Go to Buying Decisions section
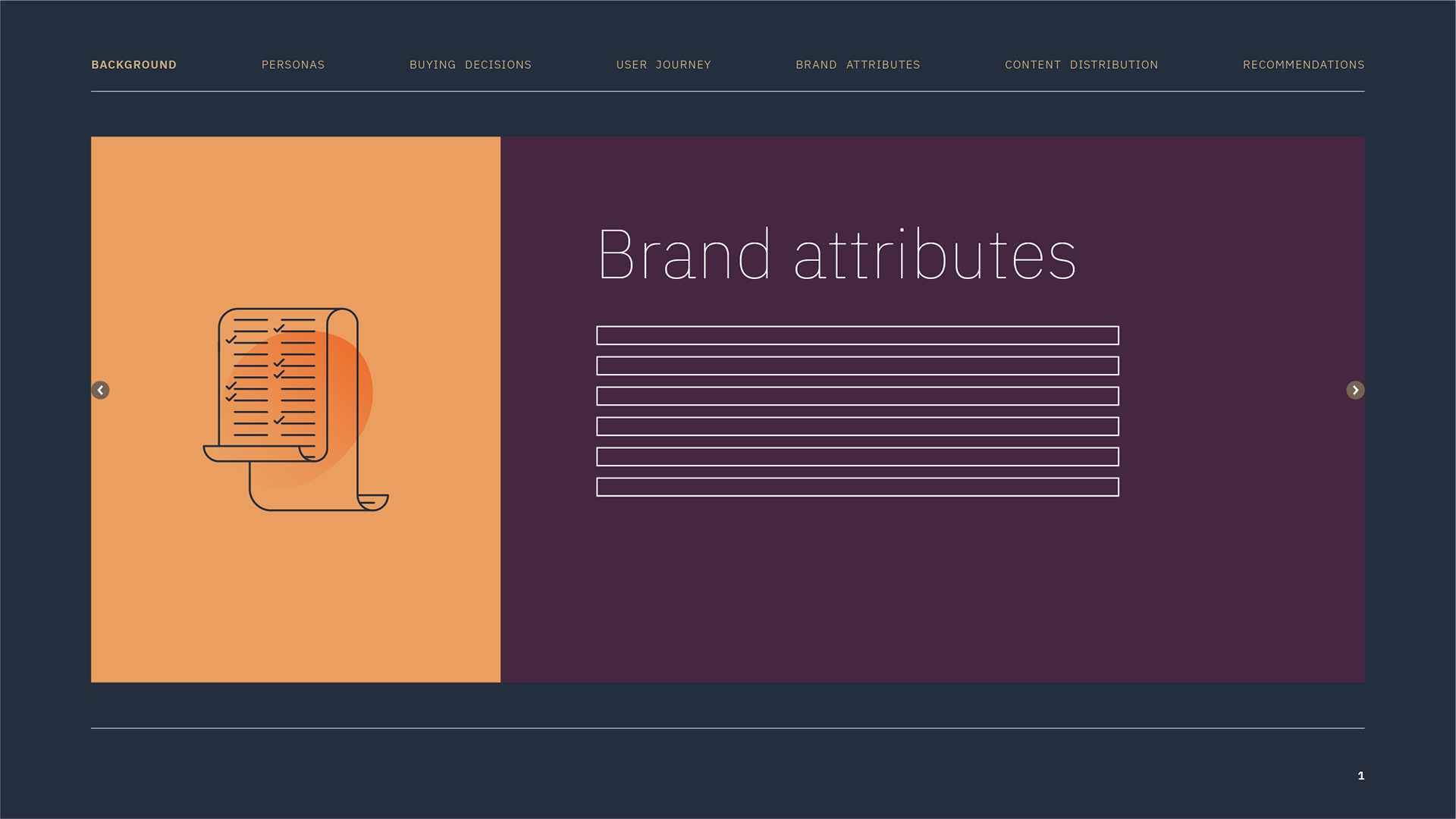1456x819 pixels. pos(470,64)
